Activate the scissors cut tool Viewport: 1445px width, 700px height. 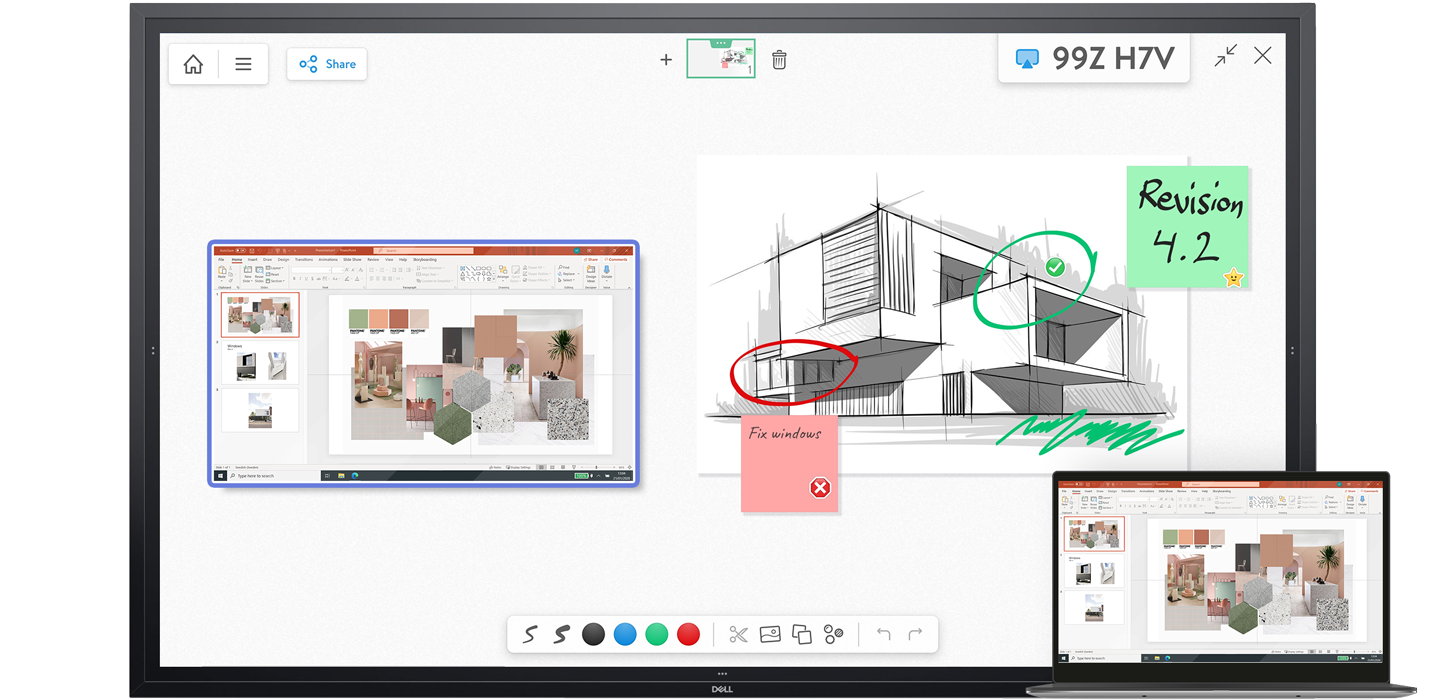[737, 634]
